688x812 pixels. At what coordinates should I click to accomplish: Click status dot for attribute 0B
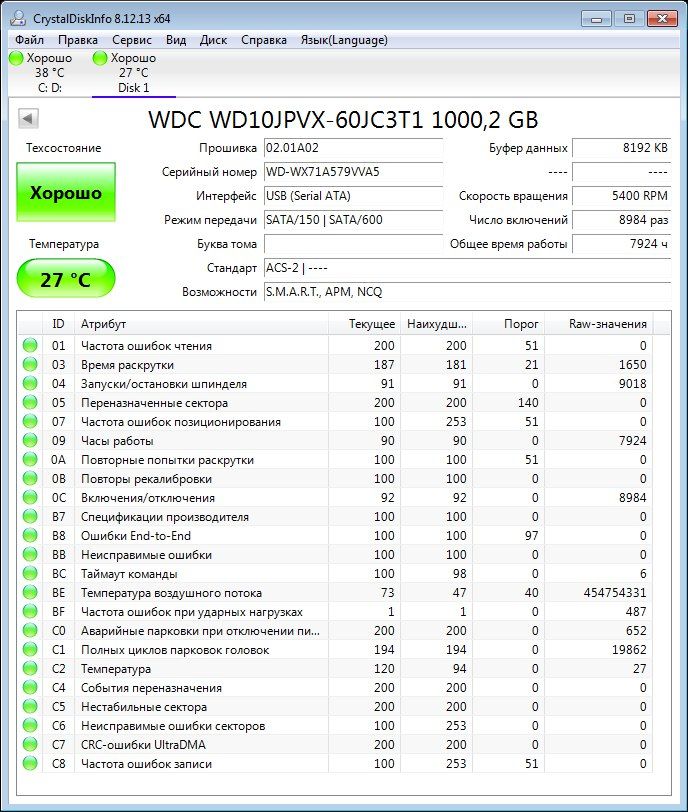[x=30, y=478]
